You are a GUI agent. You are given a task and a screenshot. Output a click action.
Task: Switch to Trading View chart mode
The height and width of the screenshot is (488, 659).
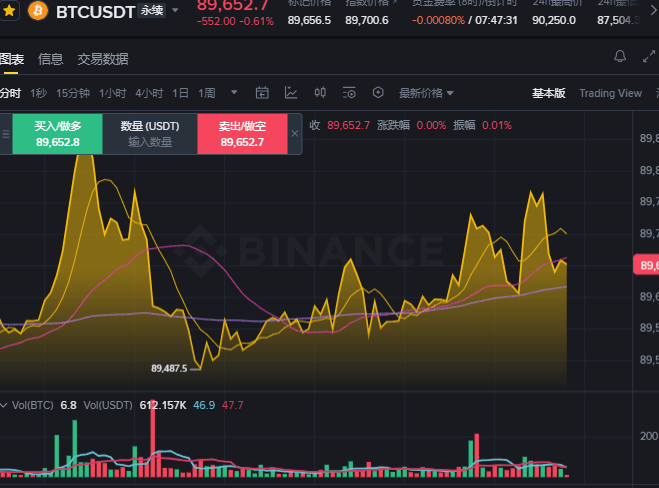pos(610,93)
